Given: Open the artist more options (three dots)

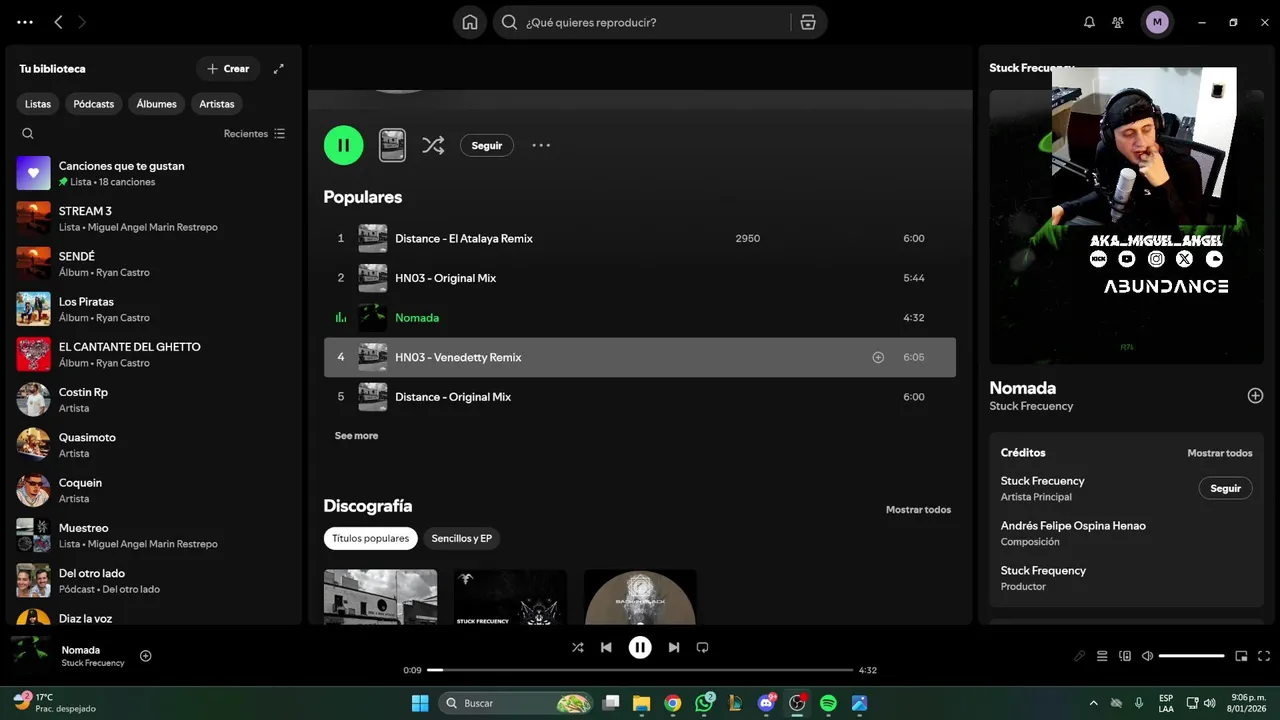Looking at the screenshot, I should (541, 145).
